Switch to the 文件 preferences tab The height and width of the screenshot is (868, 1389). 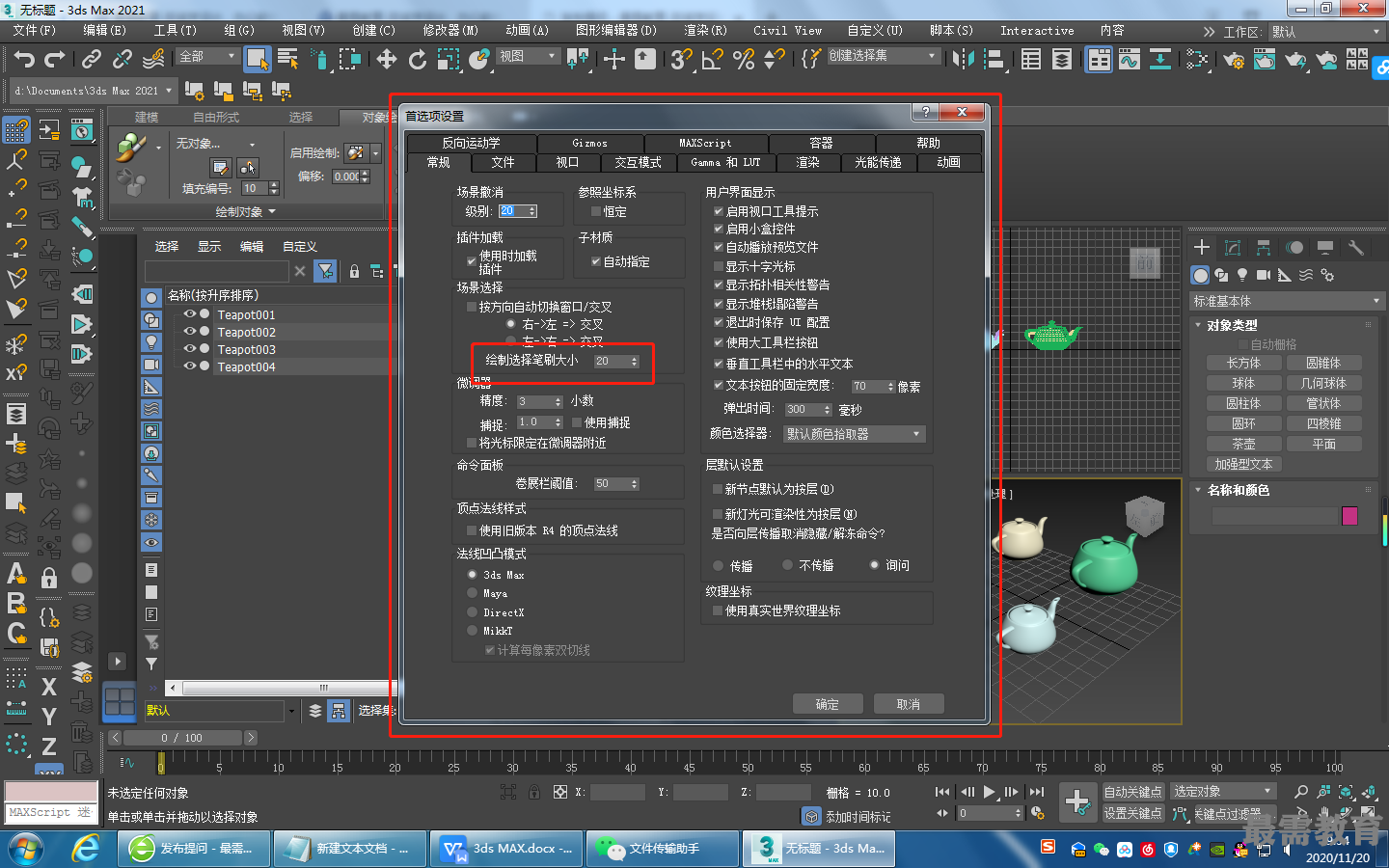(503, 162)
